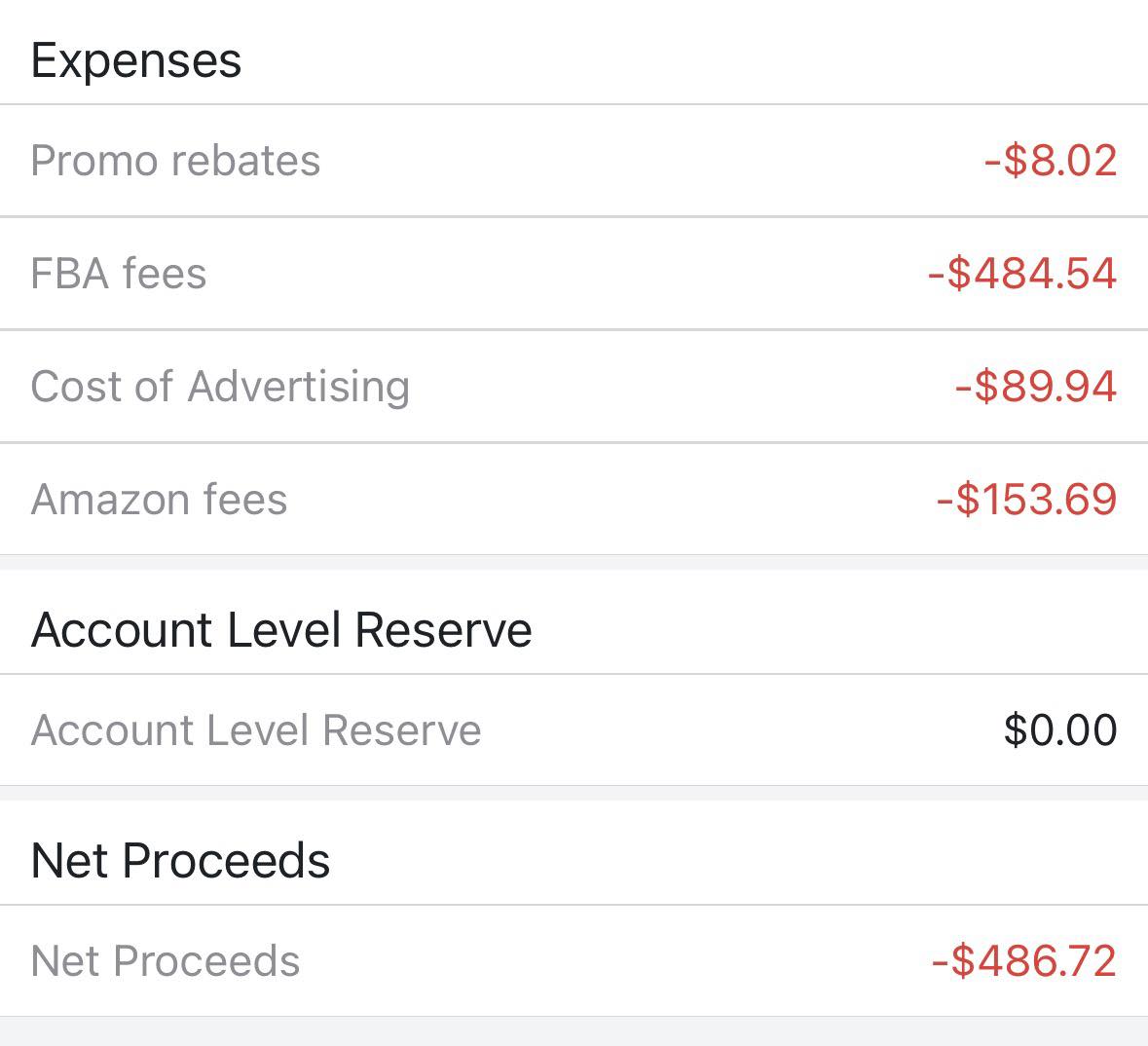Click the -$153.69 Amazon fees amount

coord(1026,500)
